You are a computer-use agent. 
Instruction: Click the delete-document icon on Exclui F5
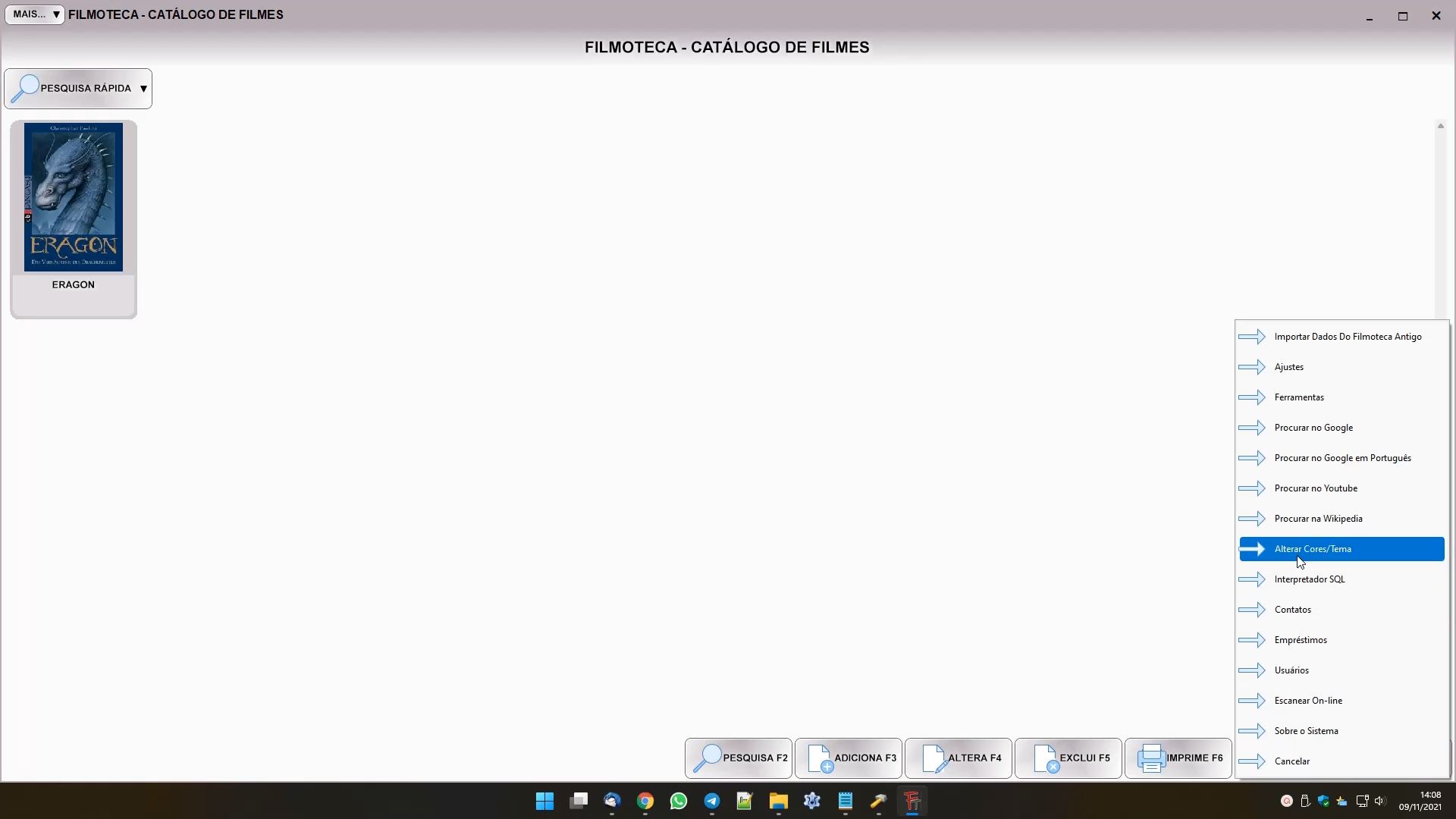click(x=1045, y=758)
